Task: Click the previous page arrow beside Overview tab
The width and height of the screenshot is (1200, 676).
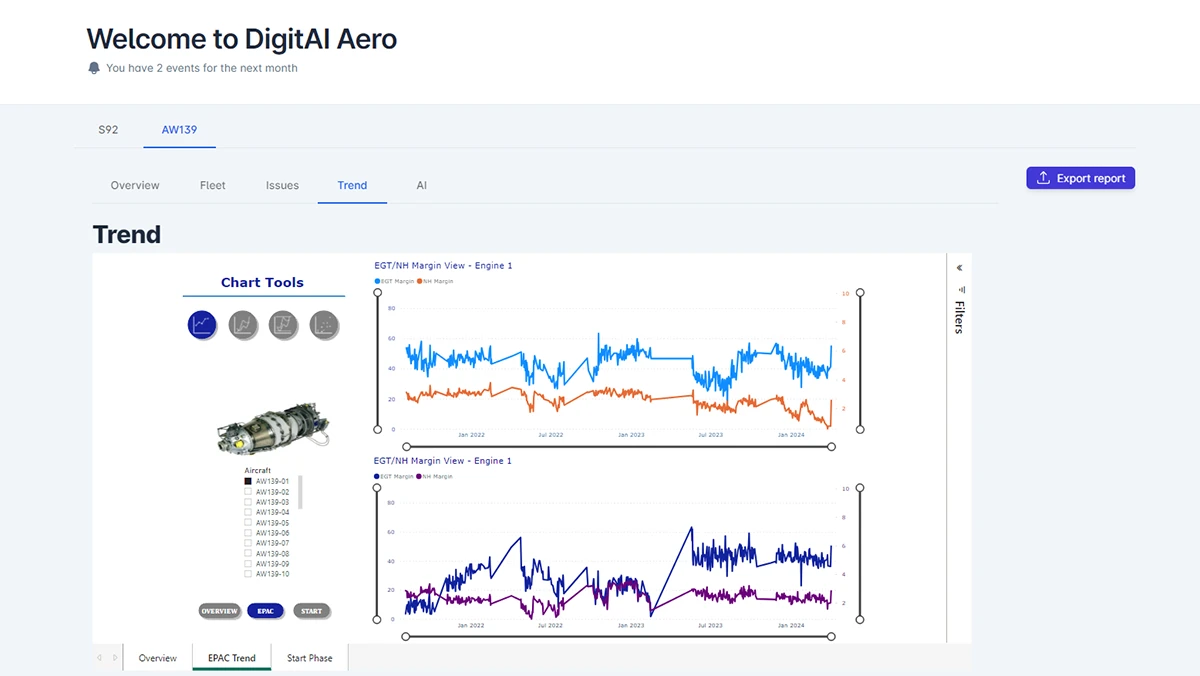Action: click(x=99, y=658)
